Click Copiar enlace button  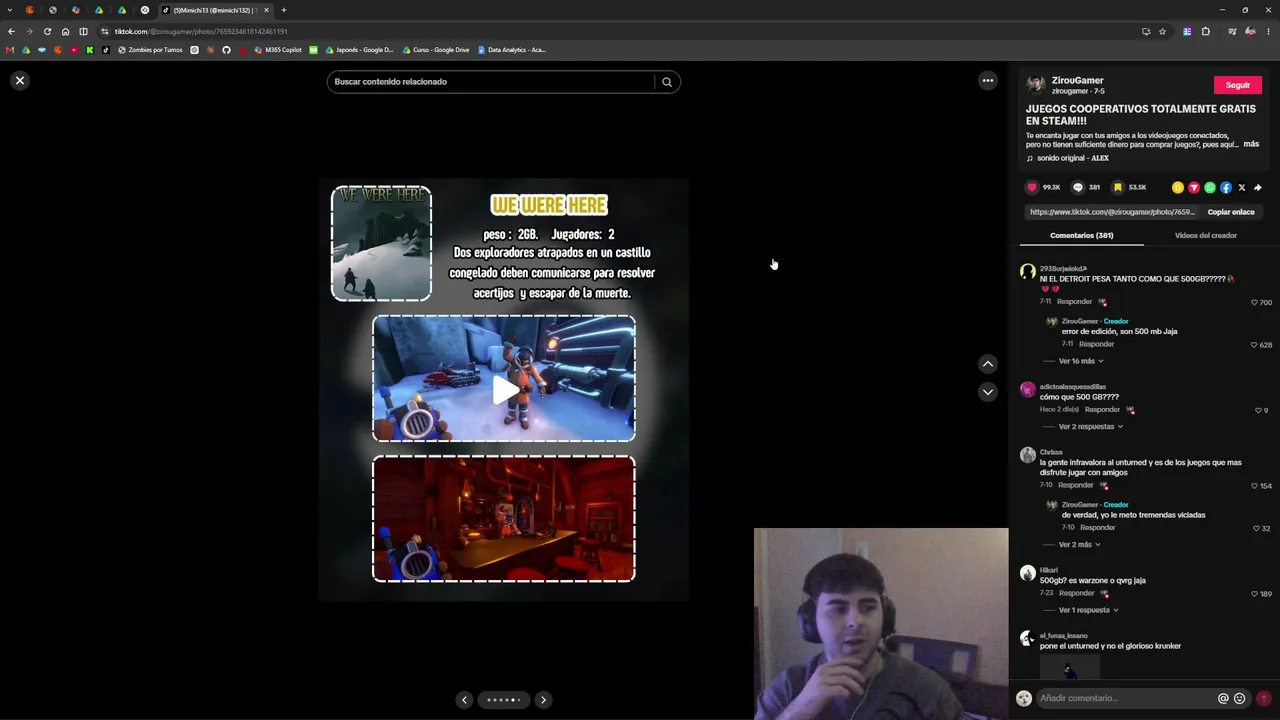point(1231,212)
